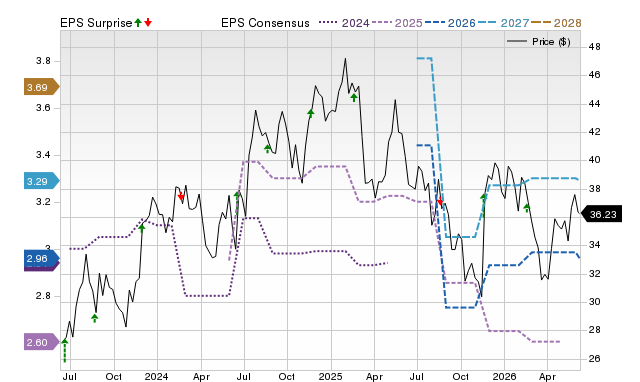Click the green surprise arrow above the 2.60 tag
This screenshot has width=640, height=382.
(64, 350)
